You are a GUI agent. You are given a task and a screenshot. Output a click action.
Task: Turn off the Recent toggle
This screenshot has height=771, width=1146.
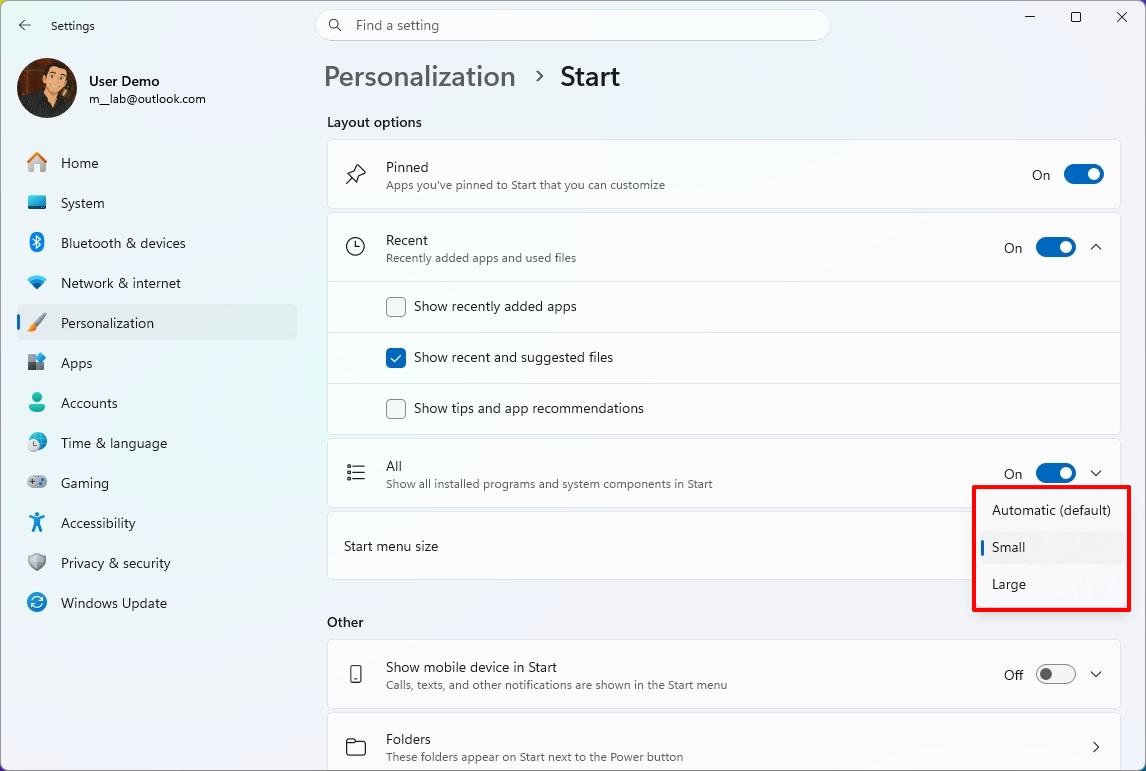(x=1055, y=248)
